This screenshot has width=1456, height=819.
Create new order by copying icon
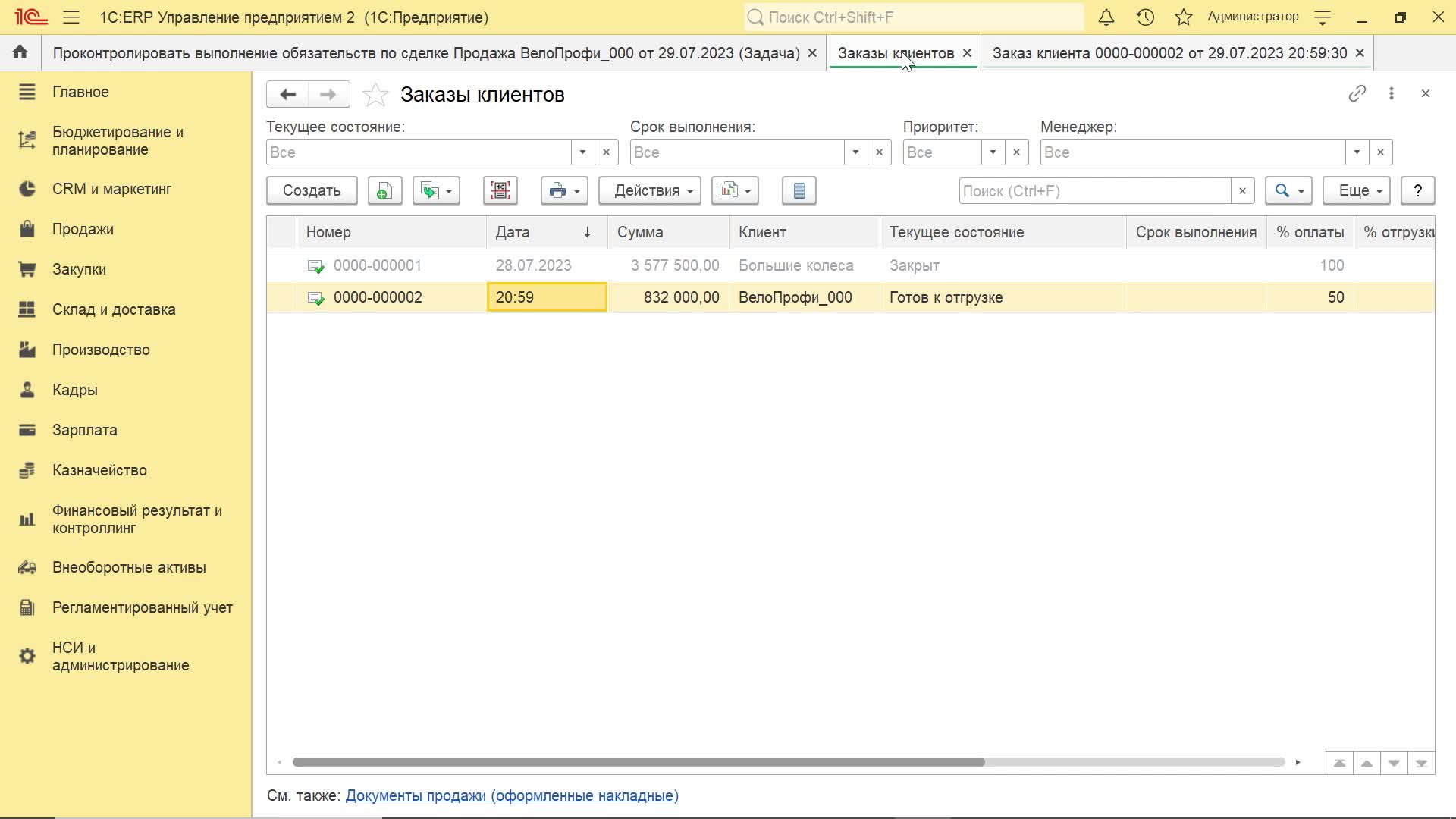pos(384,191)
